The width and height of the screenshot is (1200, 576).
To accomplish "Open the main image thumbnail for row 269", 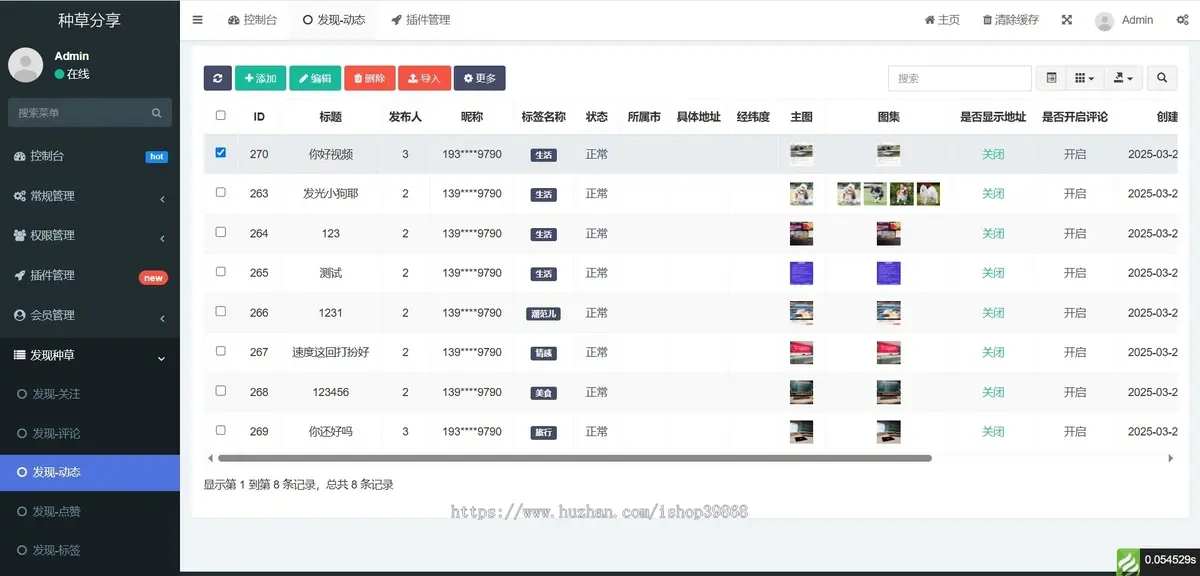I will [x=801, y=431].
